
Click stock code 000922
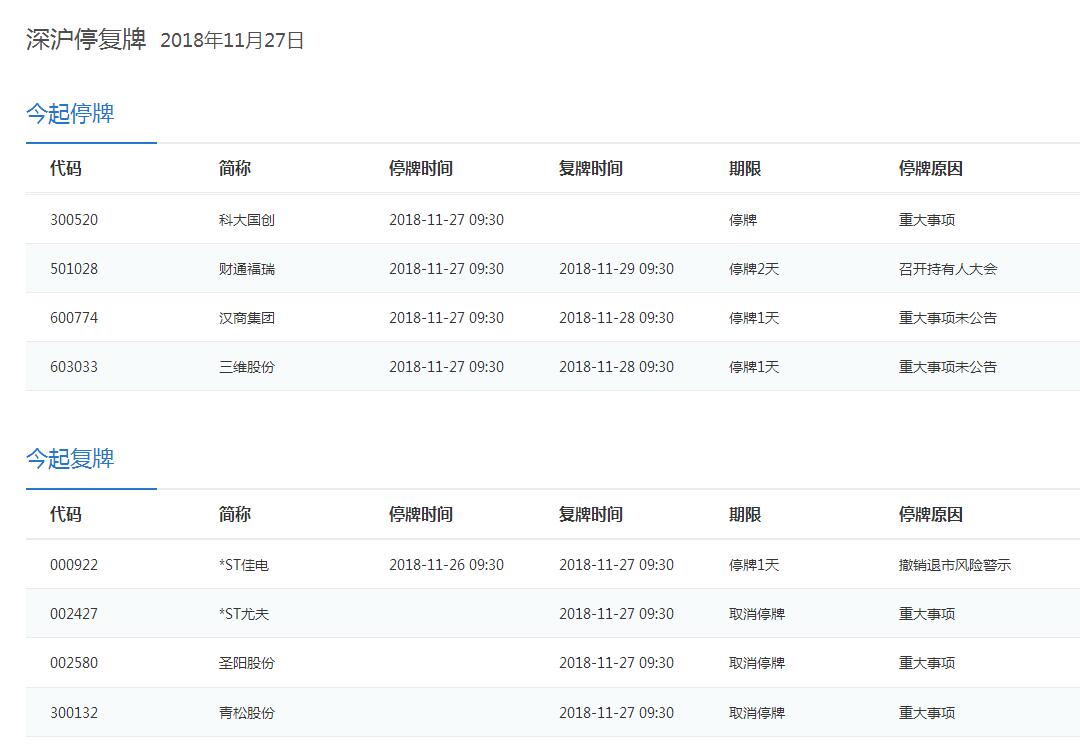[74, 565]
